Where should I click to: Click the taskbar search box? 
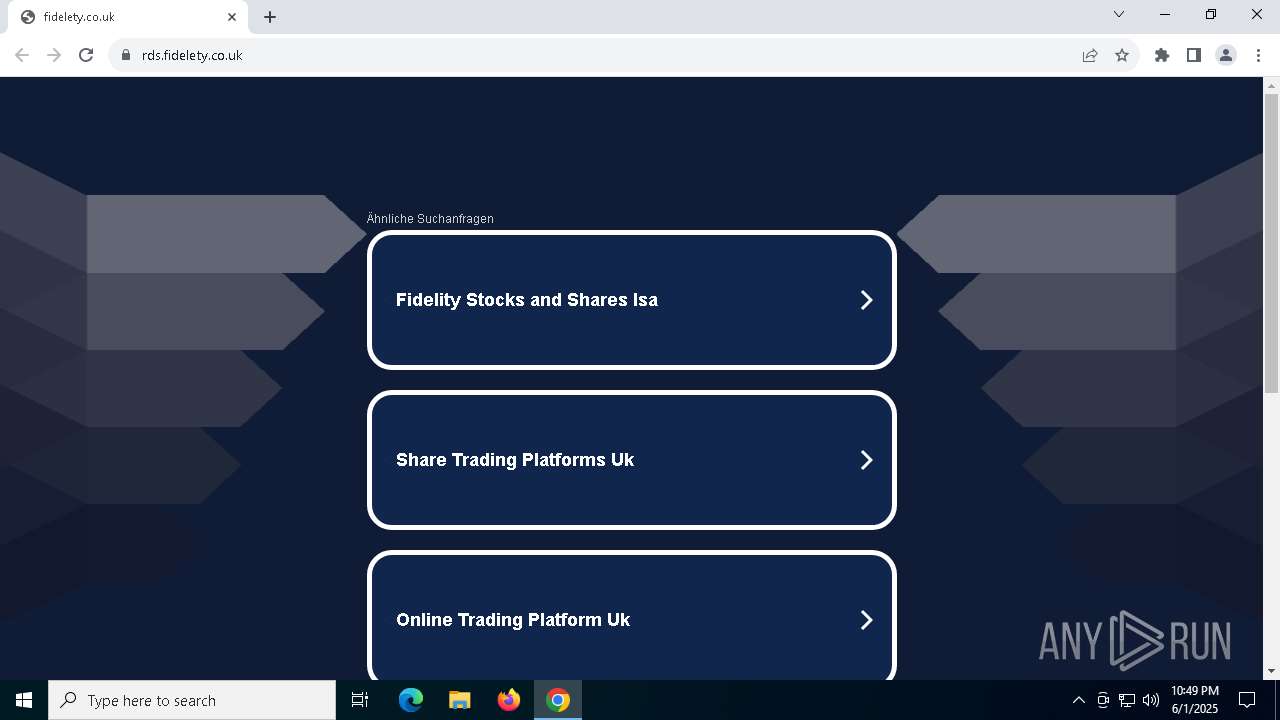[x=192, y=700]
